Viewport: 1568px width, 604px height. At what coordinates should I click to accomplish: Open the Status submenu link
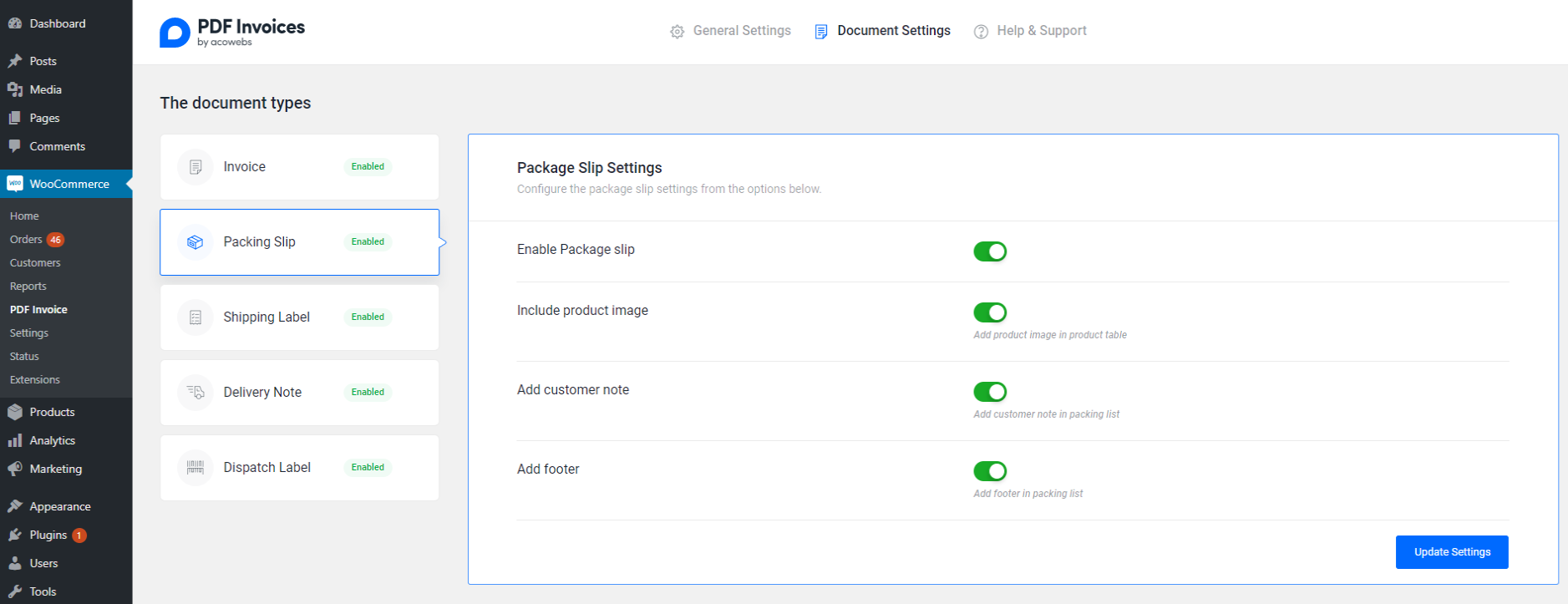(x=24, y=356)
